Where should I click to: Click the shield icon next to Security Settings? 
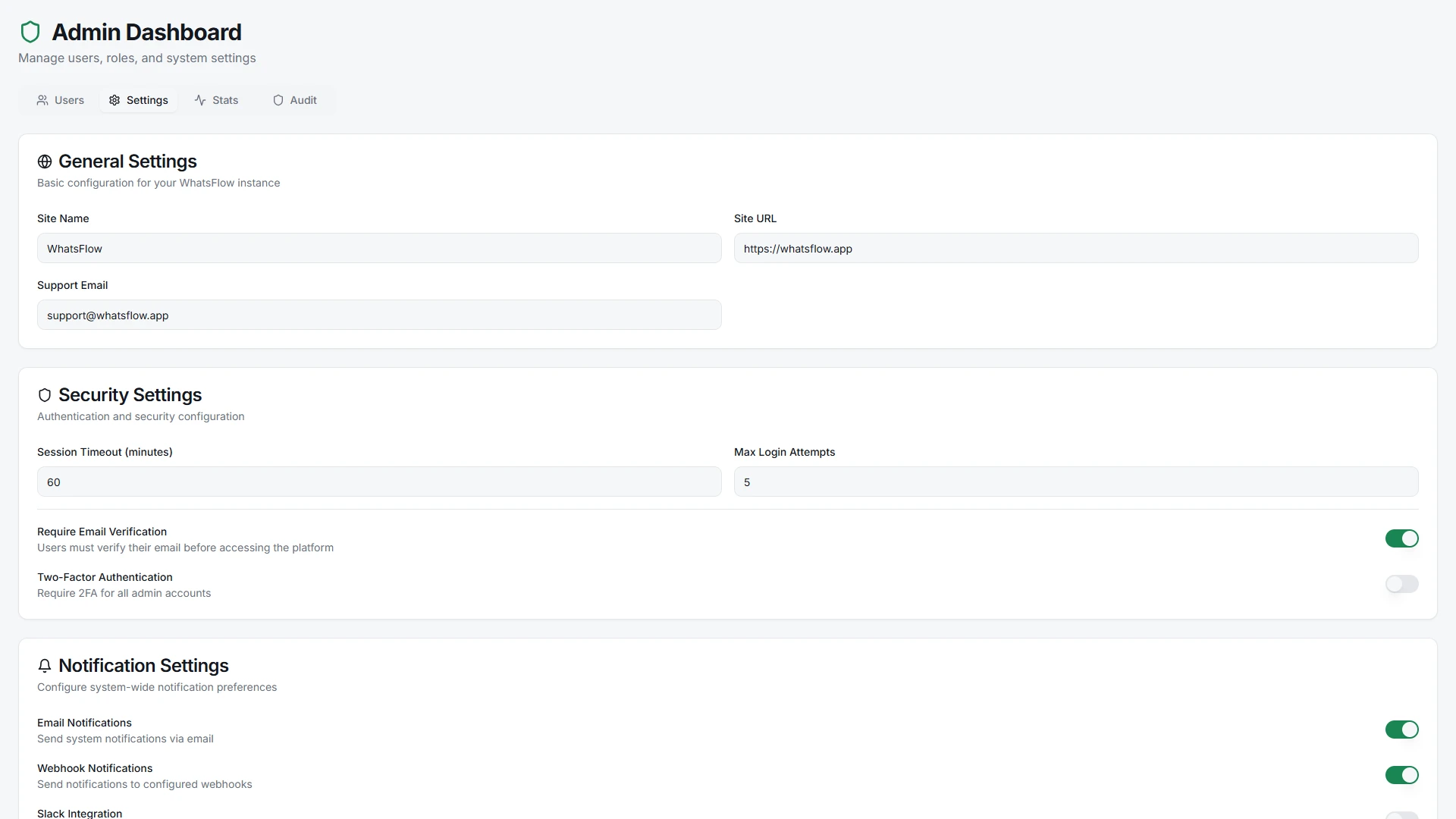[45, 395]
